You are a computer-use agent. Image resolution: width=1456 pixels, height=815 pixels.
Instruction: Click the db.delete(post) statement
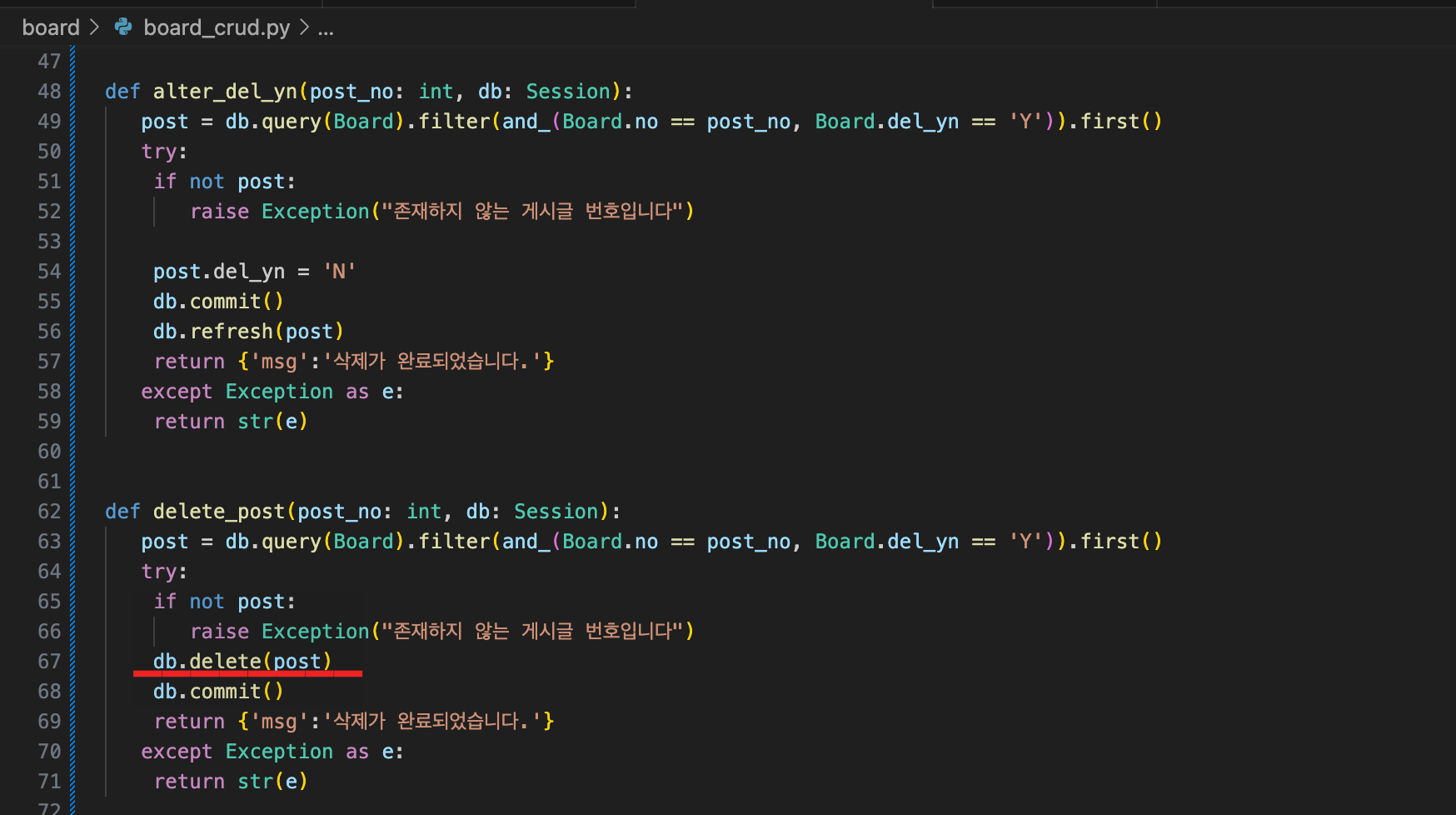tap(242, 662)
